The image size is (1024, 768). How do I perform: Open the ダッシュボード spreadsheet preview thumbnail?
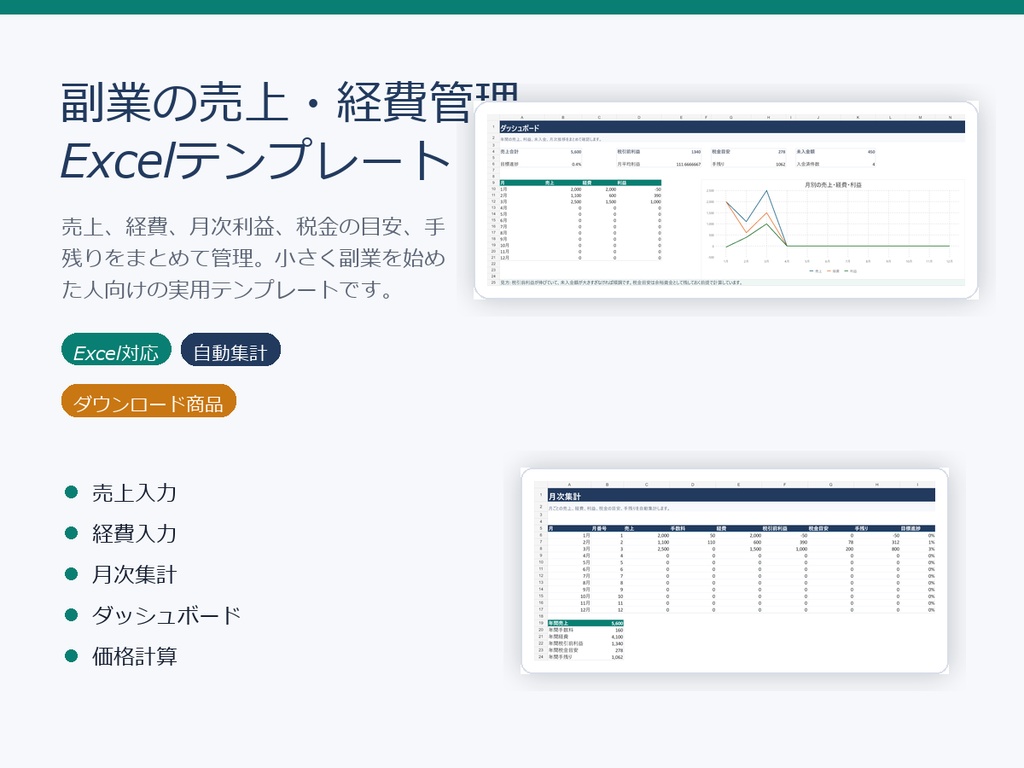[726, 200]
